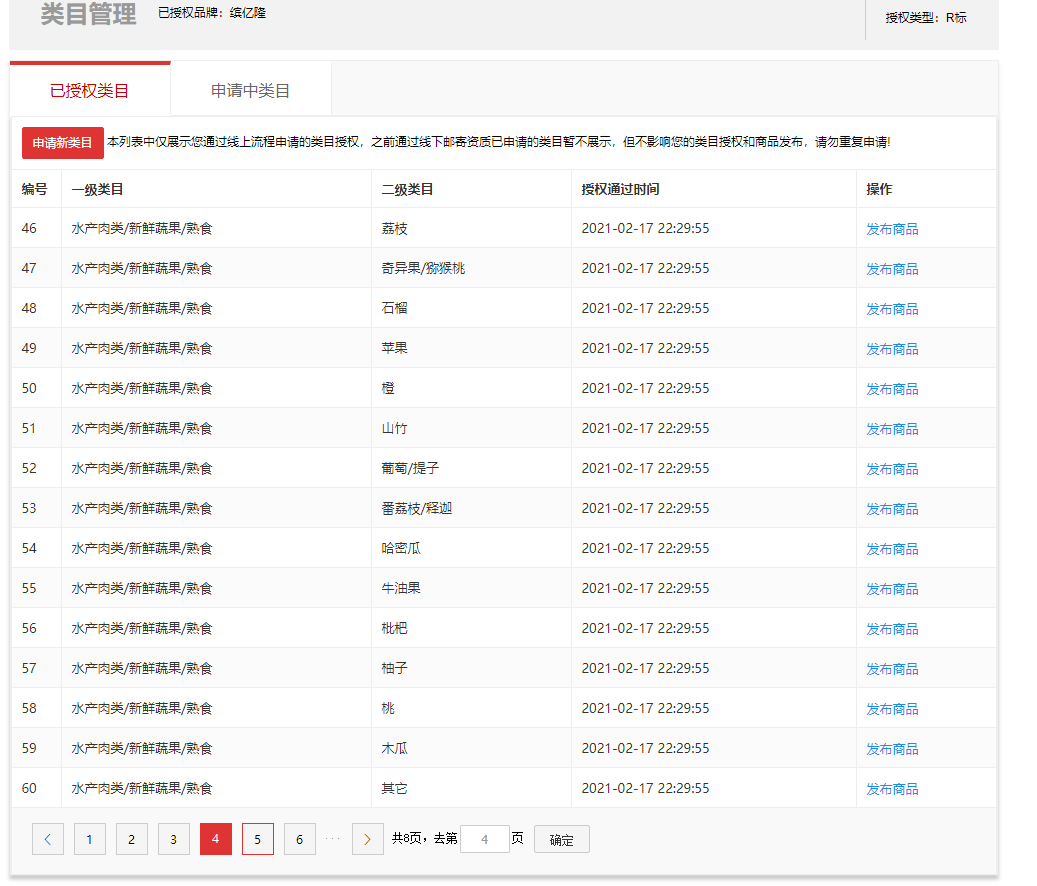Click 发布商品 for 柚子 row
This screenshot has width=1037, height=886.
(x=892, y=669)
